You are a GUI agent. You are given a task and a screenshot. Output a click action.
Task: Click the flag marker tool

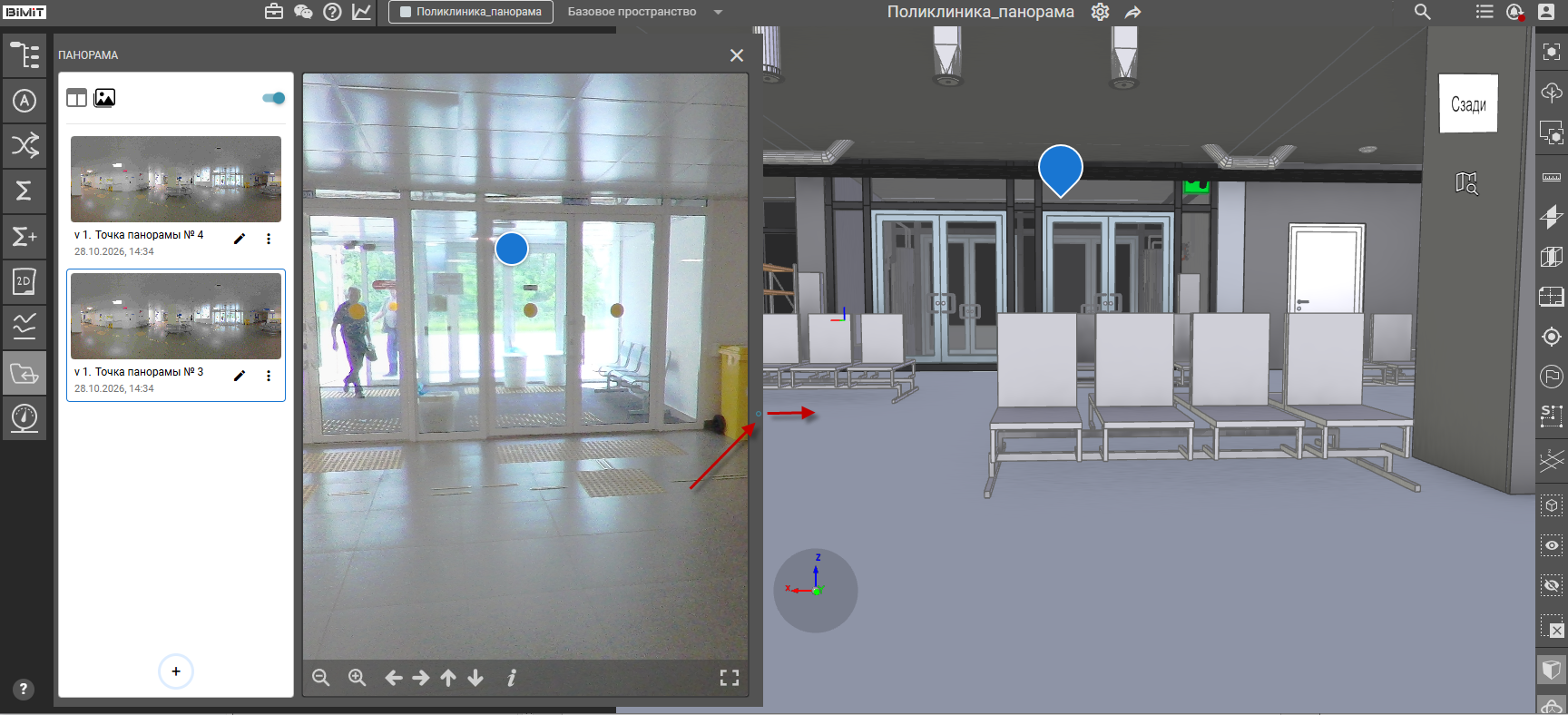click(1552, 376)
